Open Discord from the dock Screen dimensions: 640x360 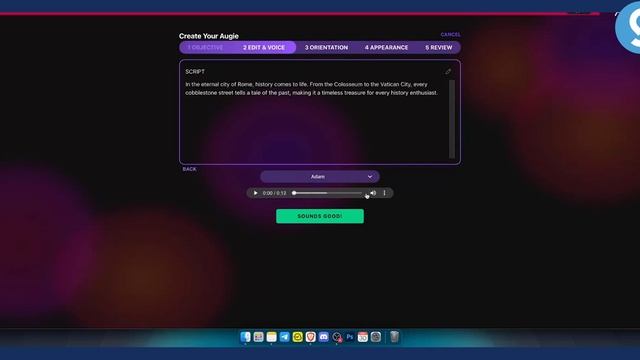[324, 337]
